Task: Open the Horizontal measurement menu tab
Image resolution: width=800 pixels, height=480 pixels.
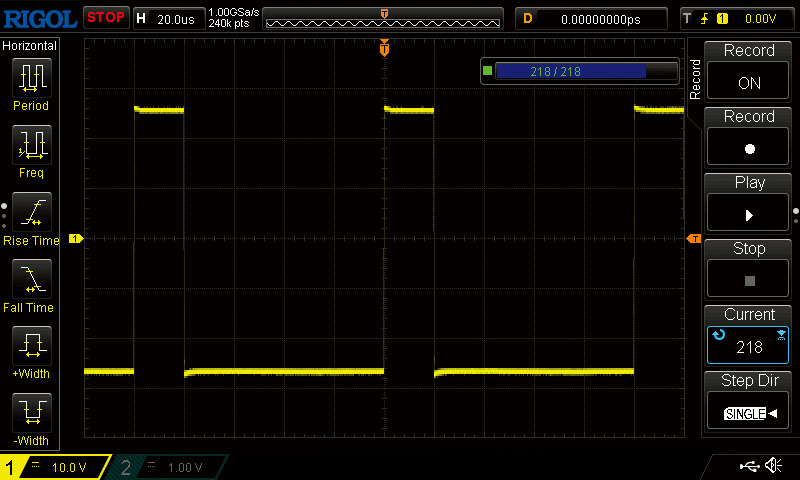Action: click(x=30, y=46)
